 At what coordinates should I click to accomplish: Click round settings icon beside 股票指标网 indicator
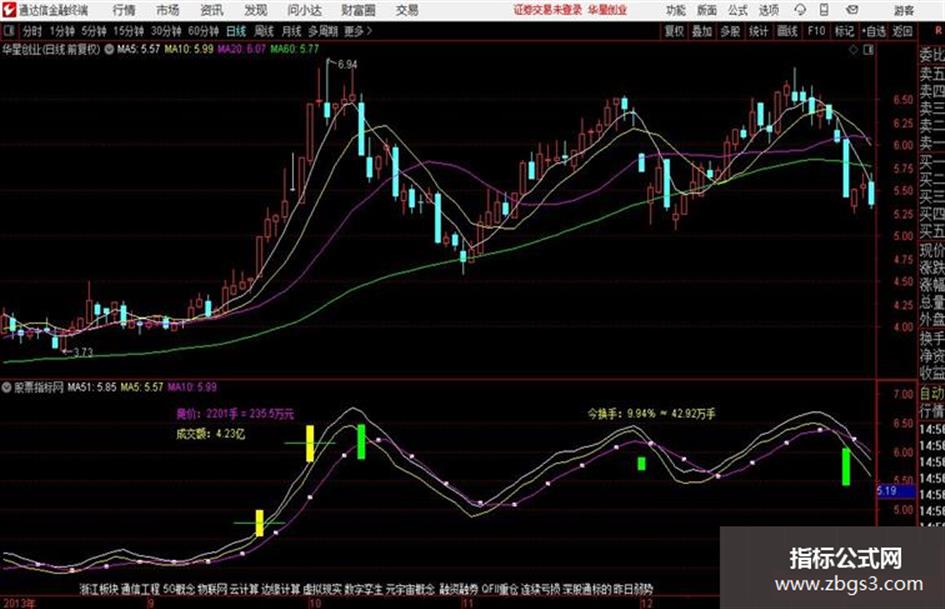7,387
